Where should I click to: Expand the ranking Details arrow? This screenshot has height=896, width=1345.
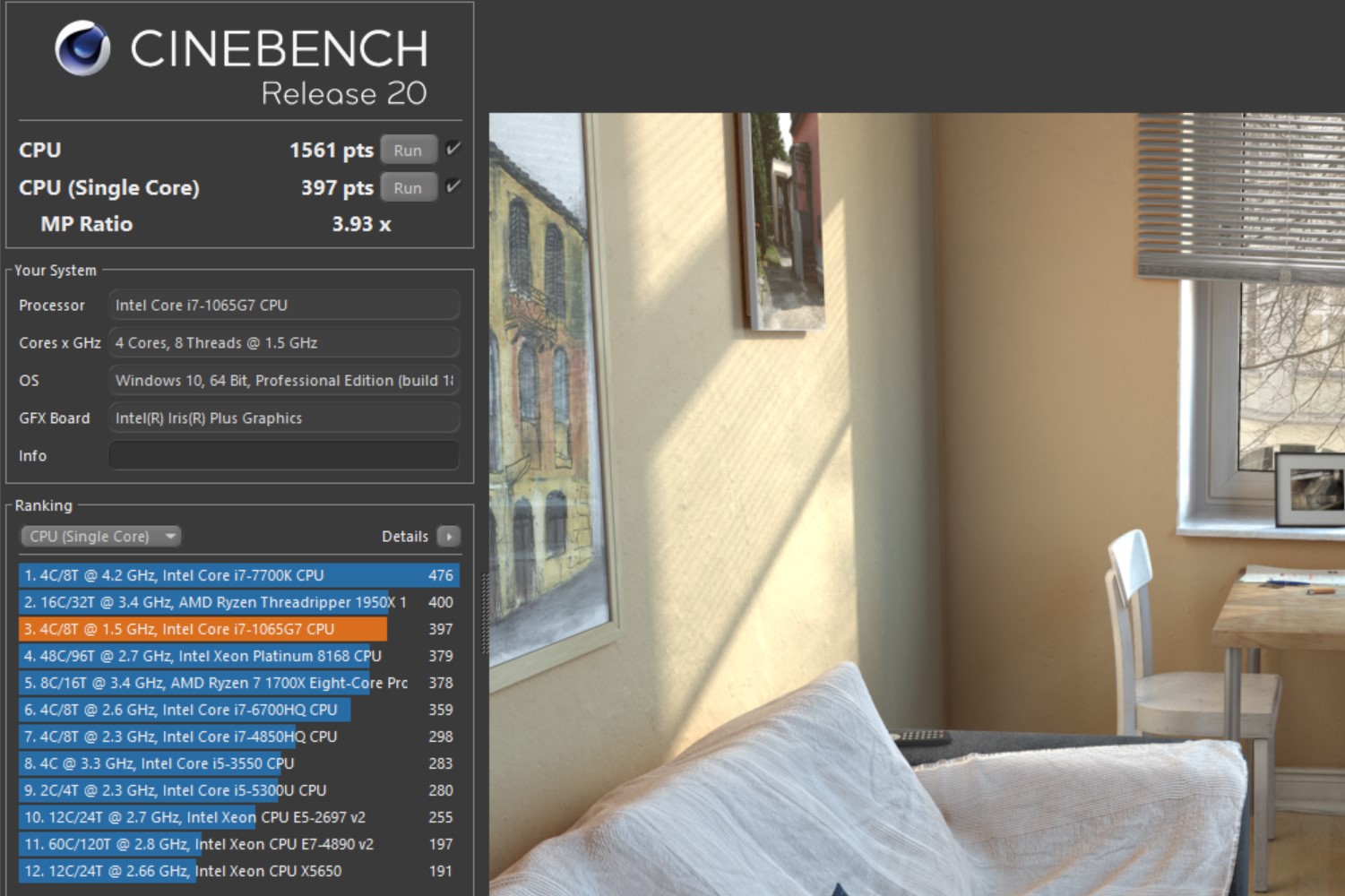449,536
